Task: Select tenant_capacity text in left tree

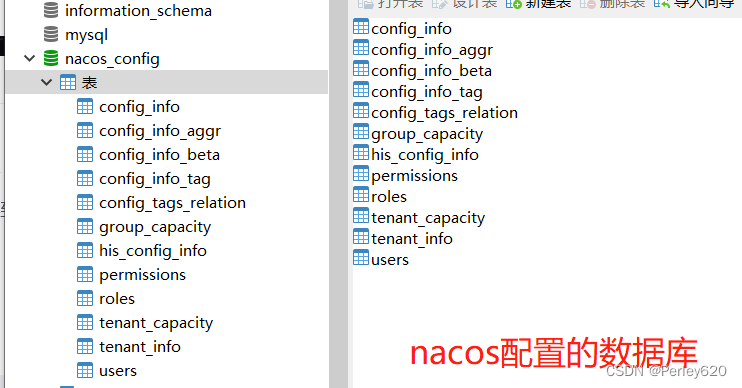Action: [x=156, y=324]
